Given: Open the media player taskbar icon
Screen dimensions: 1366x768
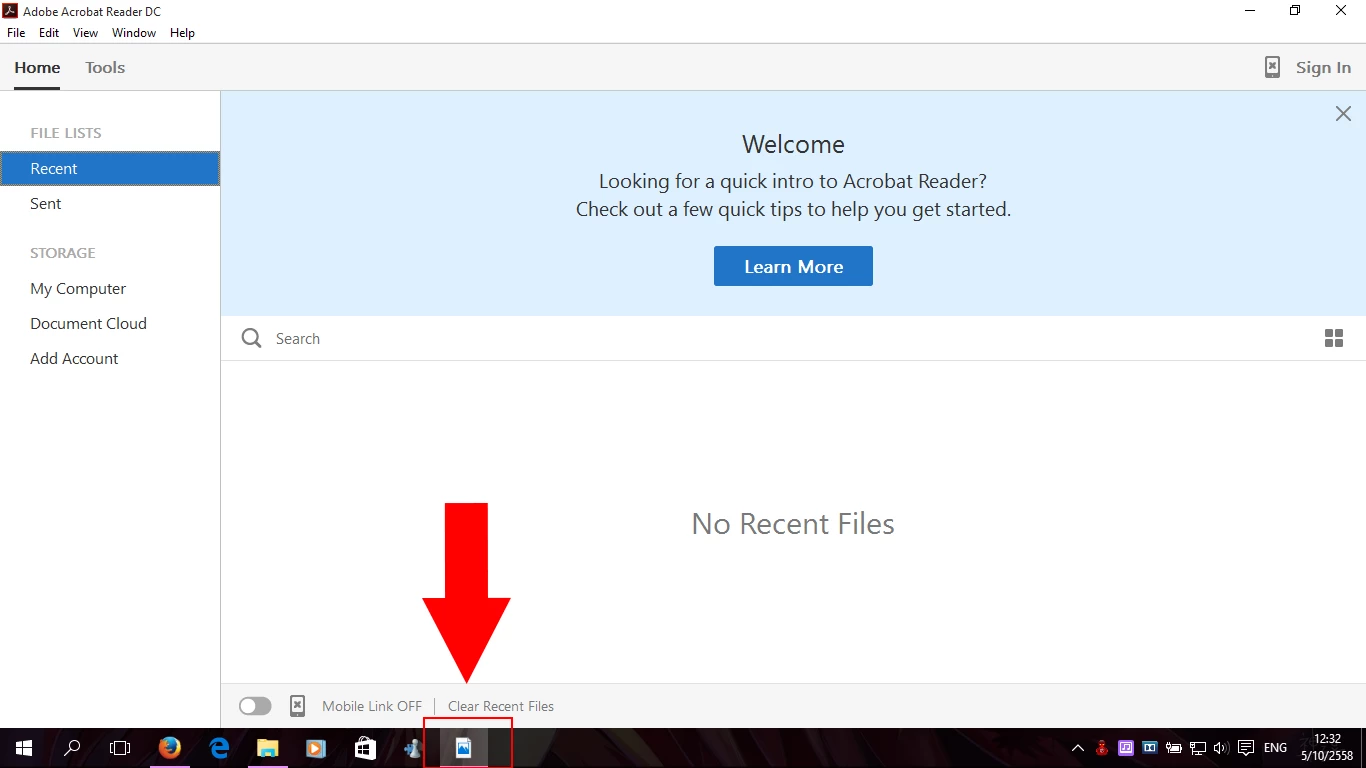Looking at the screenshot, I should click(316, 748).
